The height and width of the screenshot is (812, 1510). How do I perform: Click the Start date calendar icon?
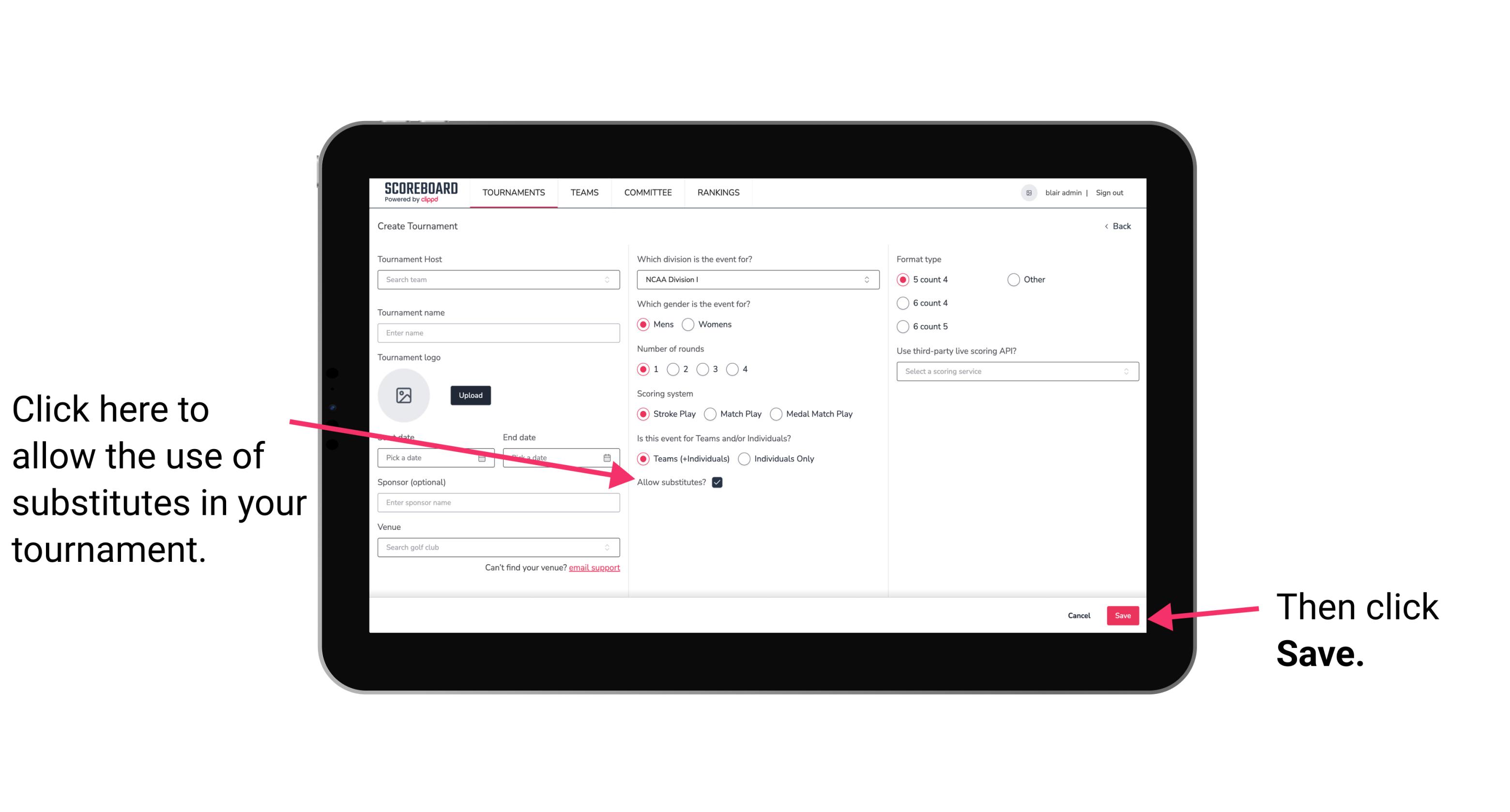(x=485, y=458)
